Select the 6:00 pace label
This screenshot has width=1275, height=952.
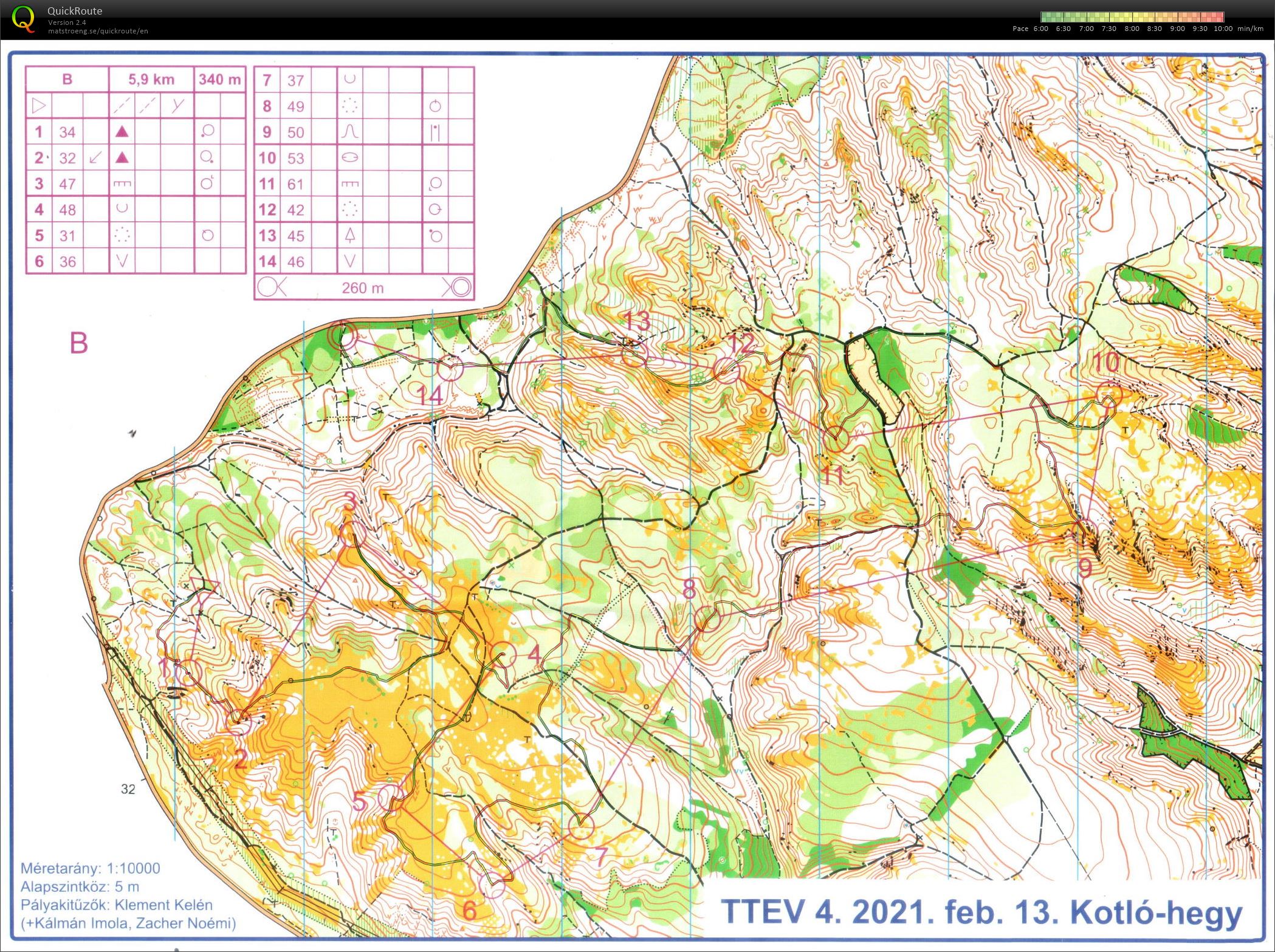1040,29
